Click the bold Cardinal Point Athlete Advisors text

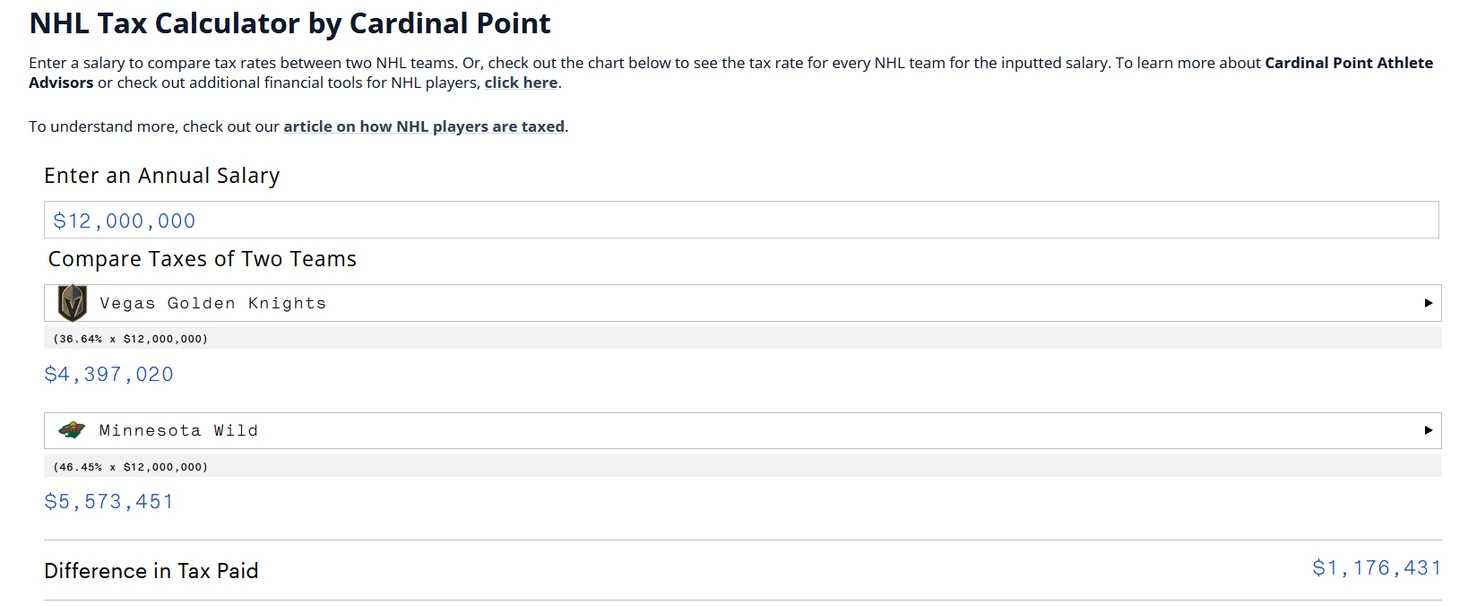click(1348, 63)
